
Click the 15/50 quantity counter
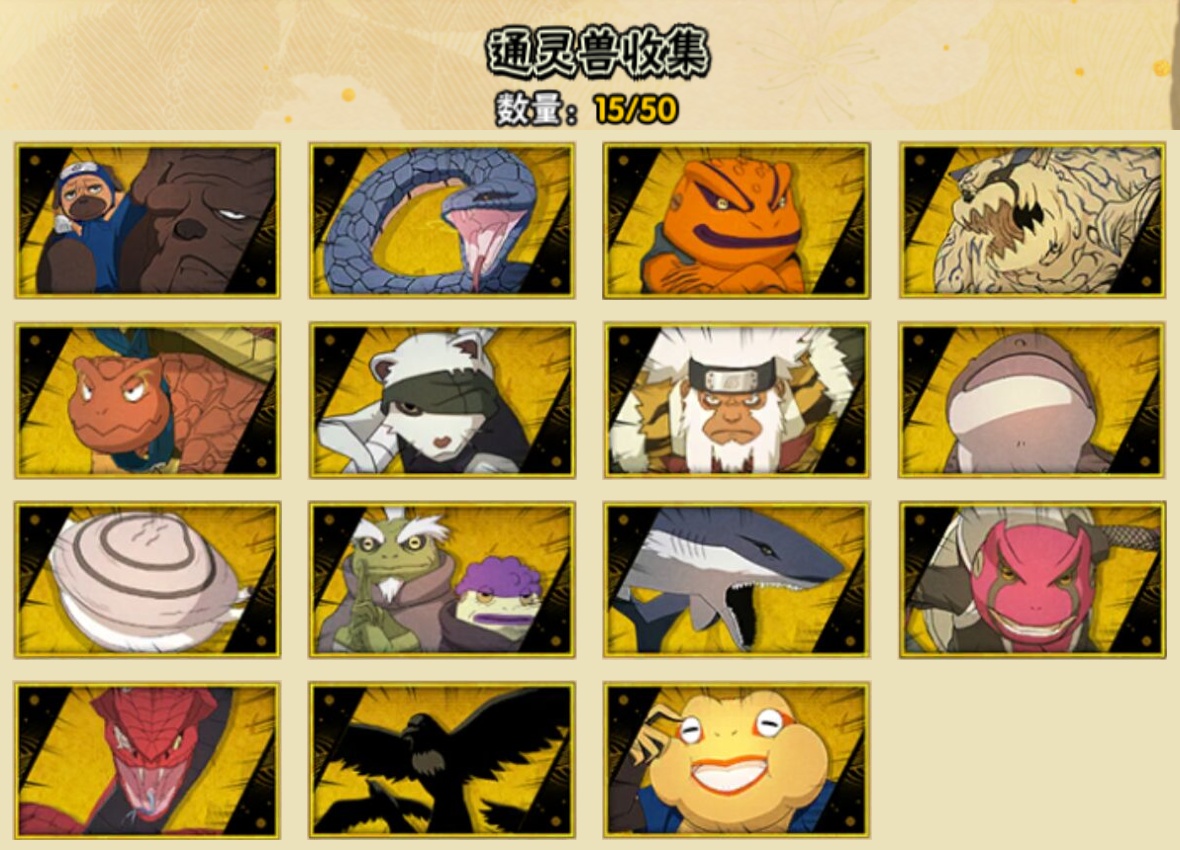coord(636,110)
